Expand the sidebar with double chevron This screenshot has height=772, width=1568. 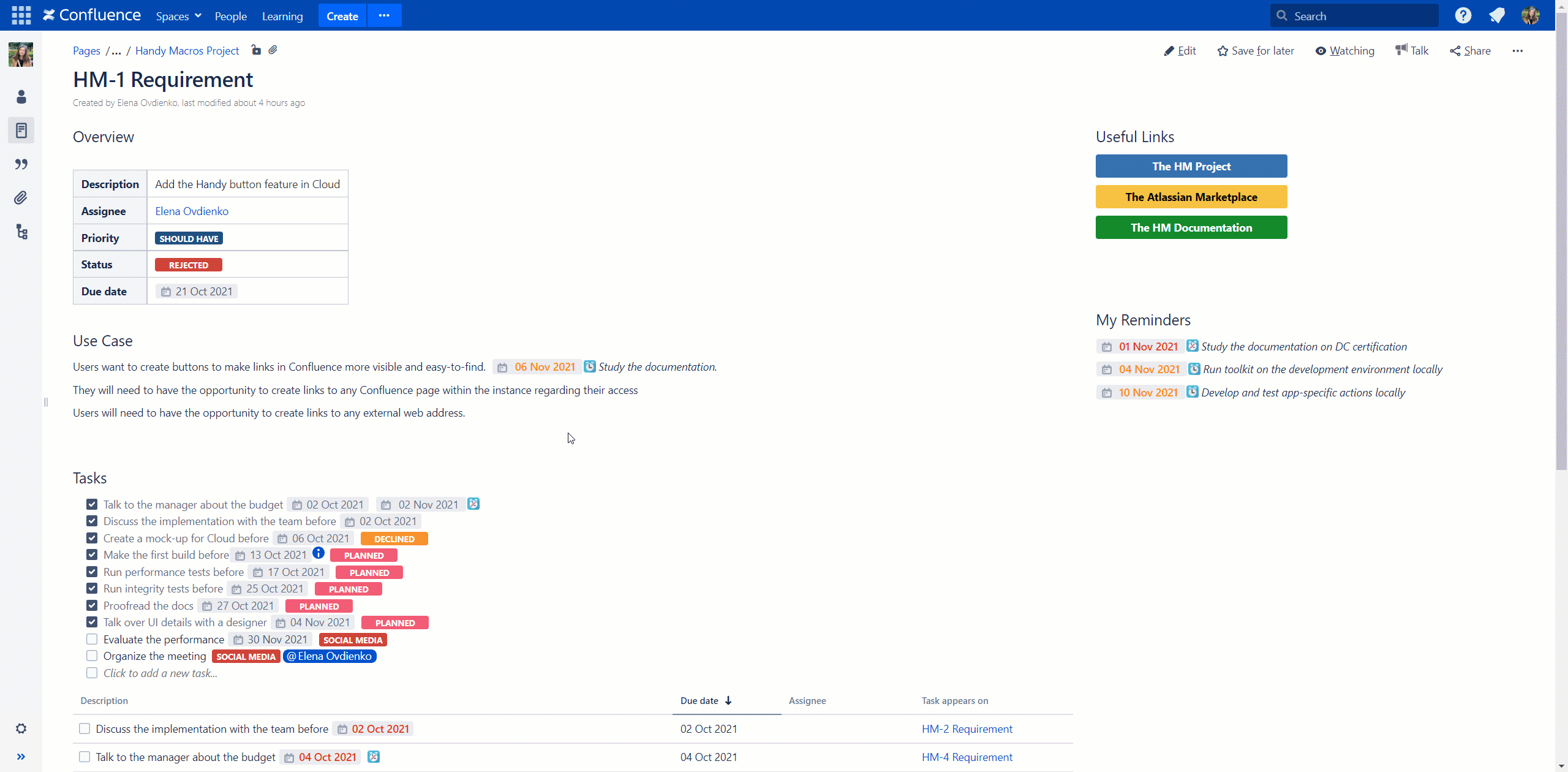tap(21, 757)
